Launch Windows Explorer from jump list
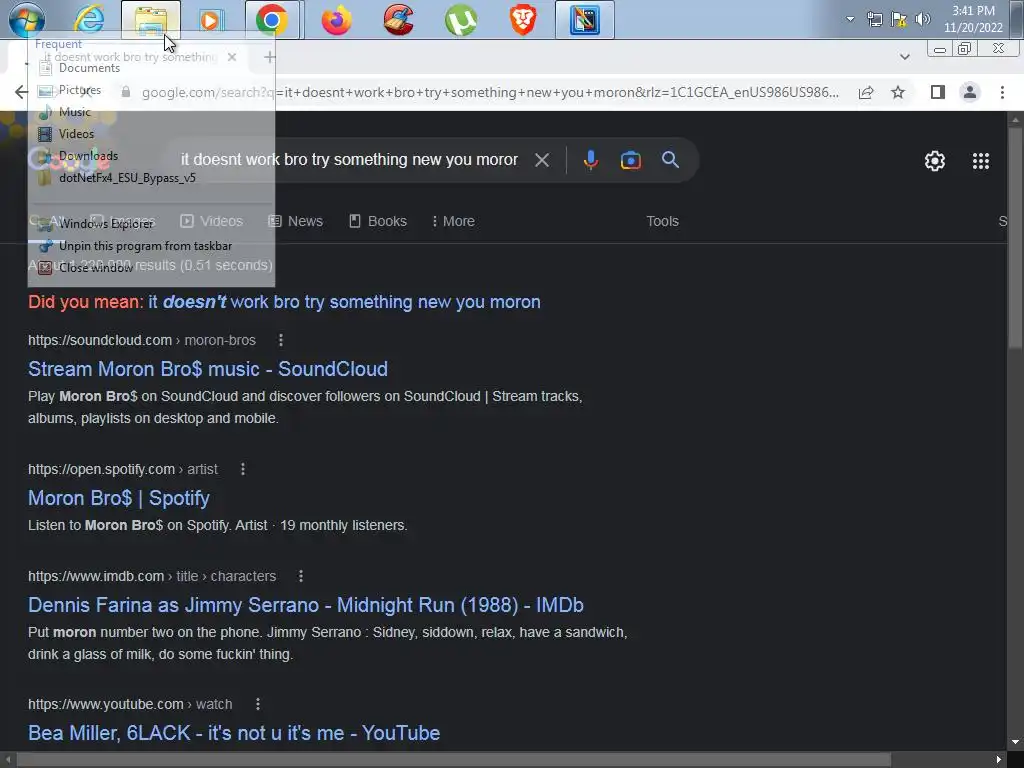 click(x=106, y=224)
